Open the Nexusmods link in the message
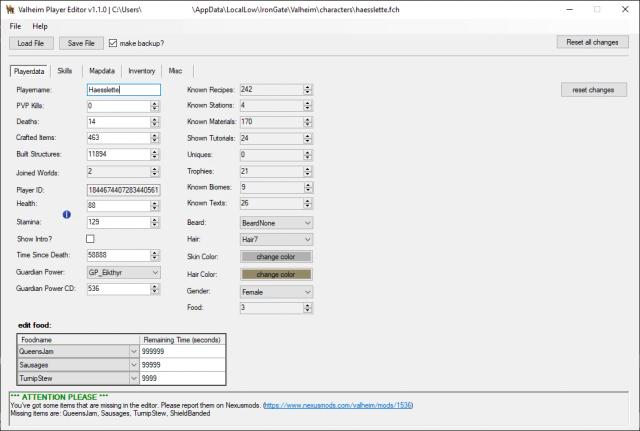 point(338,405)
